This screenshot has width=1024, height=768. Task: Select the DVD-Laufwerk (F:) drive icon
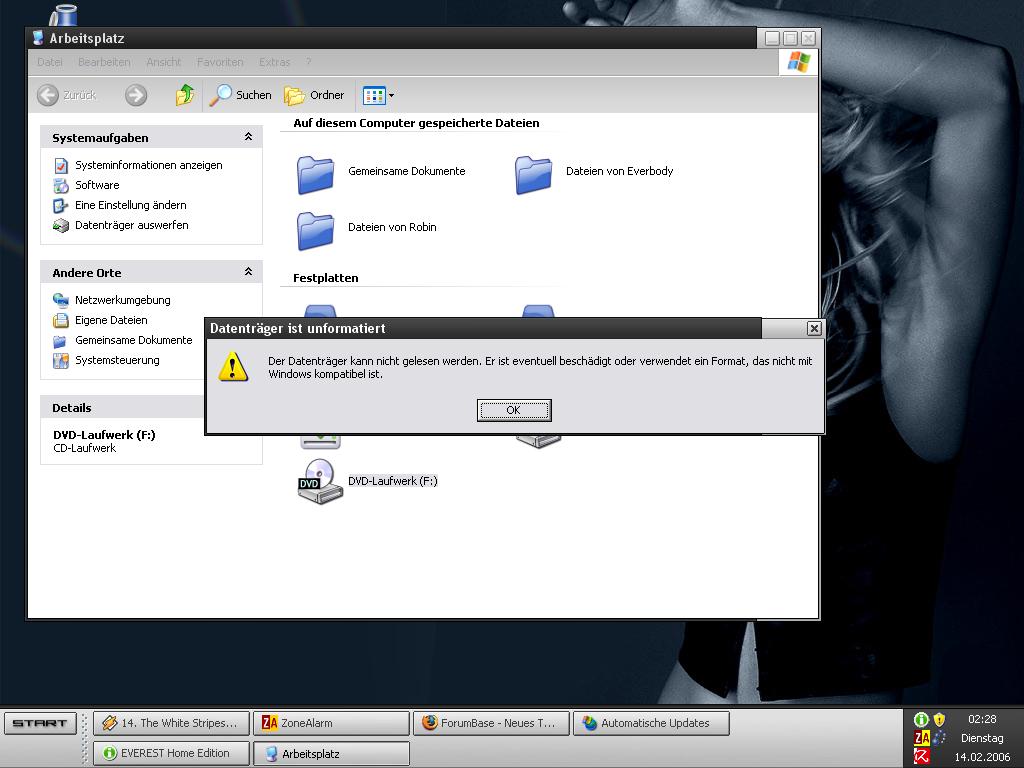[x=320, y=481]
